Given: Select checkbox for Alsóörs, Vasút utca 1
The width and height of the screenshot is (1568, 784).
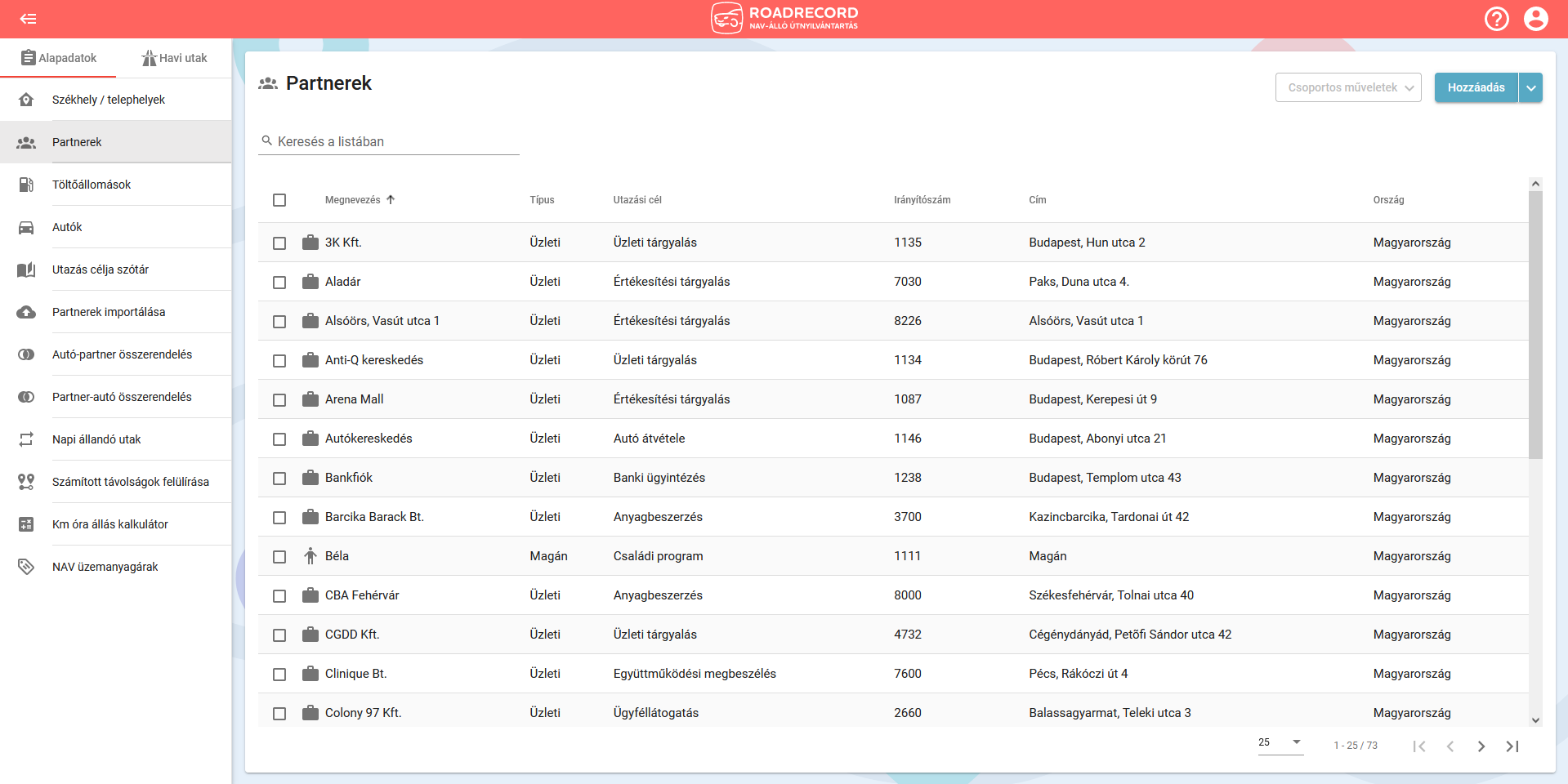Looking at the screenshot, I should click(x=279, y=322).
